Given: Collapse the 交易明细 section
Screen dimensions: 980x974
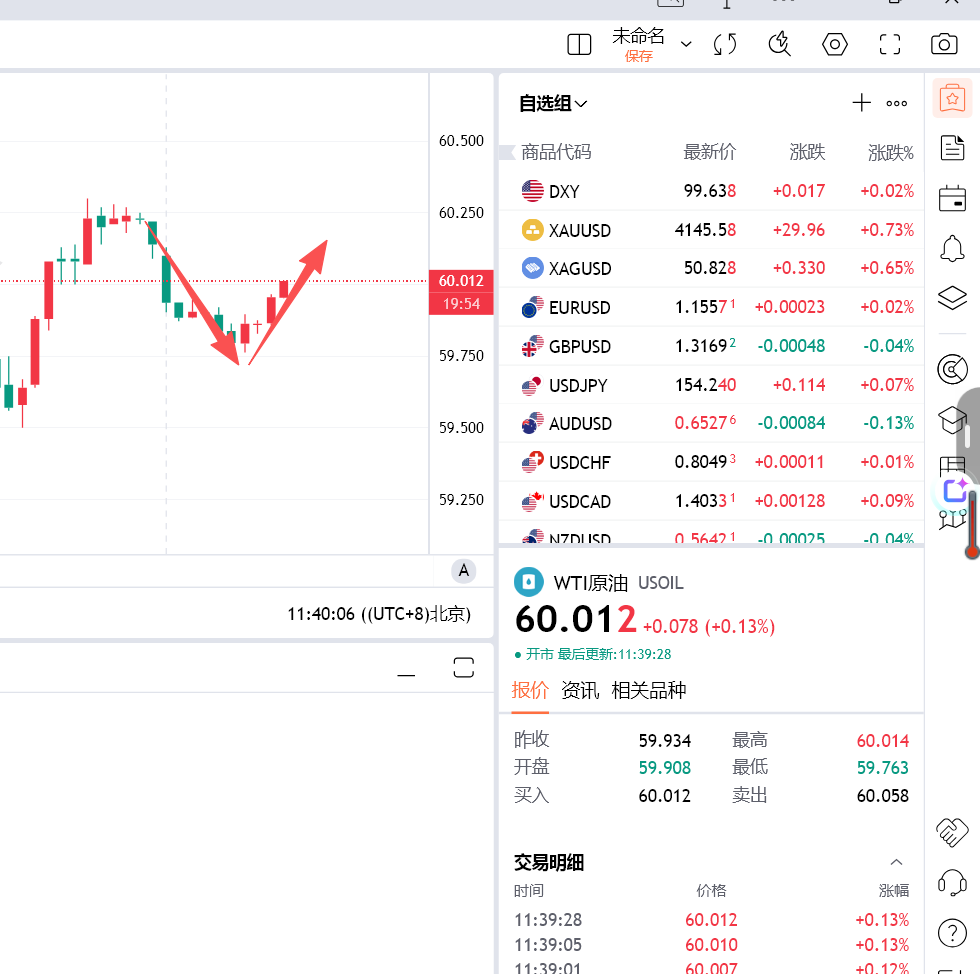Looking at the screenshot, I should pyautogui.click(x=896, y=862).
